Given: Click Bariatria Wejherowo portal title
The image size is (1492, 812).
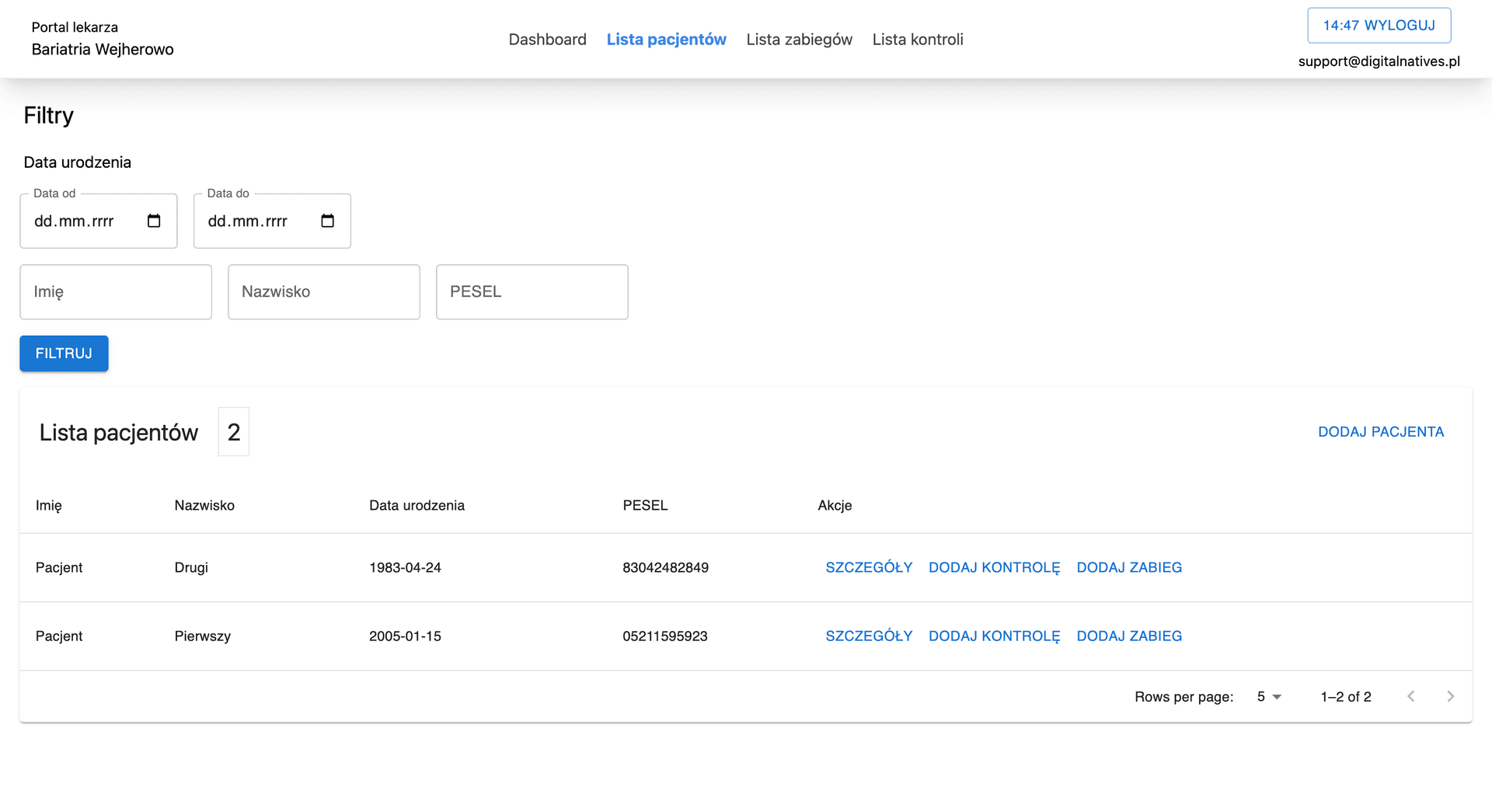Looking at the screenshot, I should [103, 50].
